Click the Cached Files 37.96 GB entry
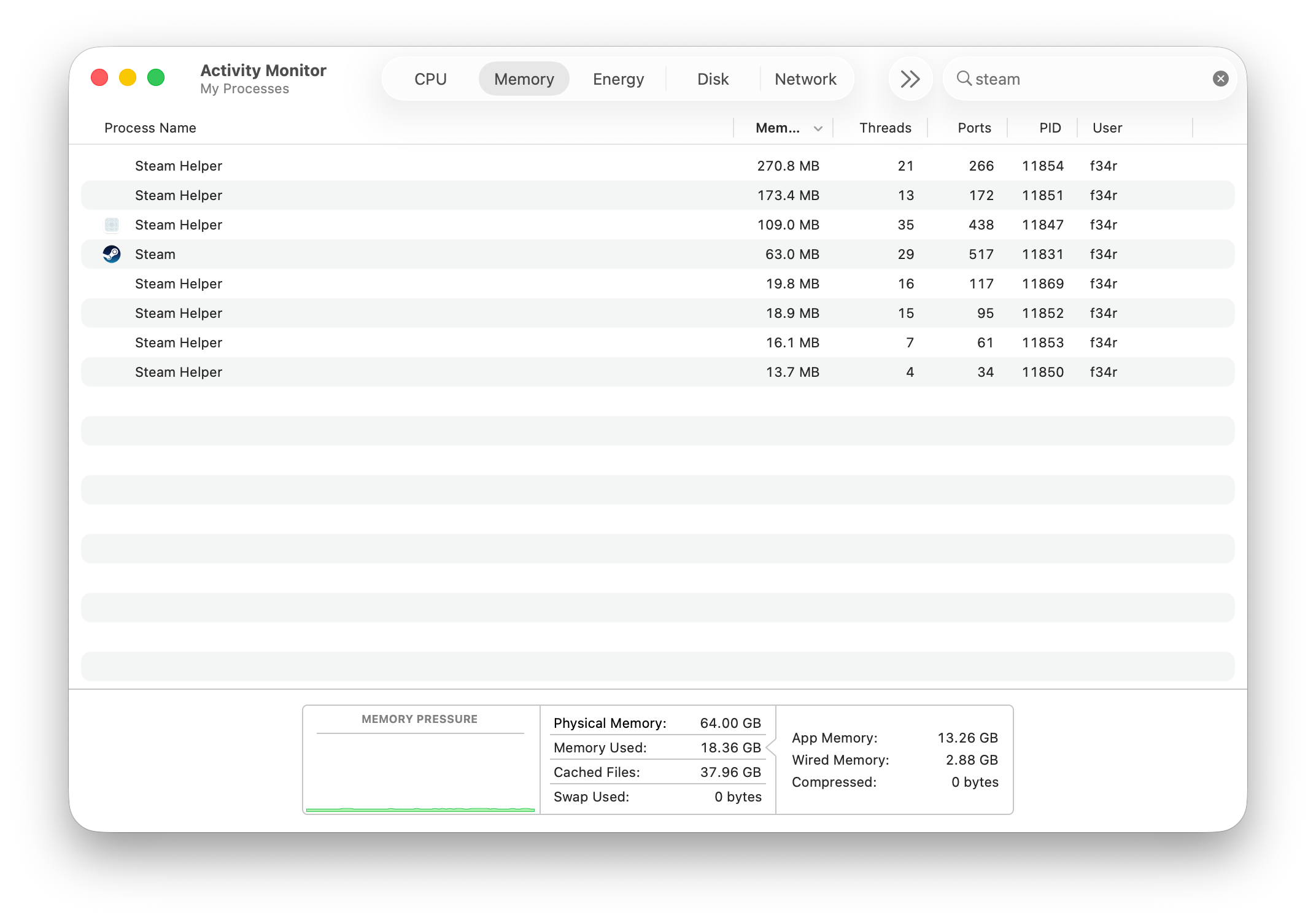The image size is (1316, 923). tap(657, 772)
